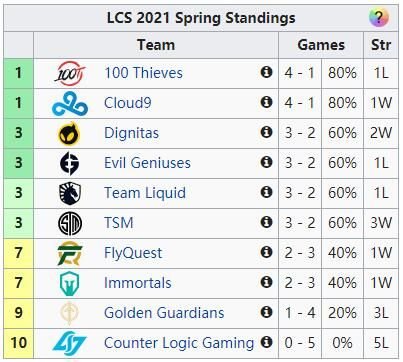Open the Team Liquid team link

[145, 193]
